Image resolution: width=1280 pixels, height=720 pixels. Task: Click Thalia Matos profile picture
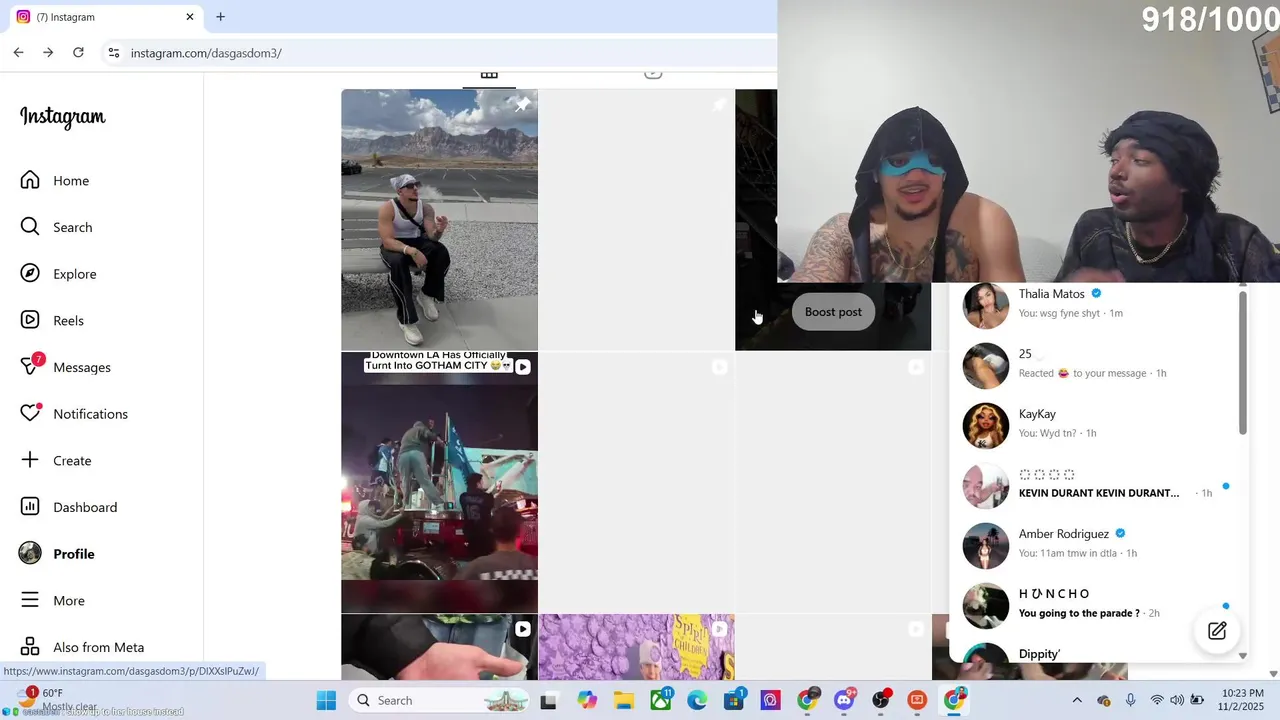tap(986, 306)
